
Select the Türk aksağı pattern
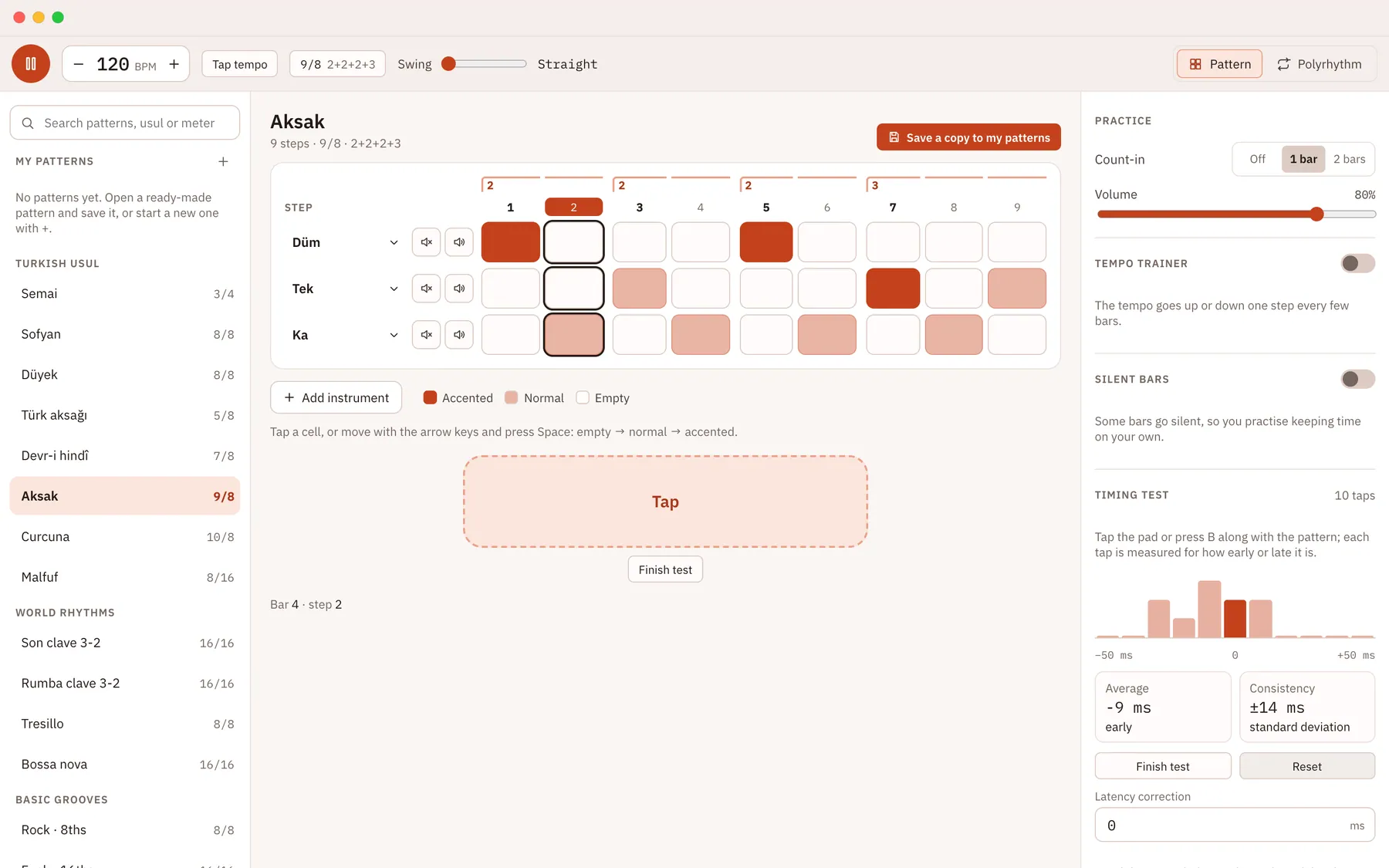[x=125, y=415]
